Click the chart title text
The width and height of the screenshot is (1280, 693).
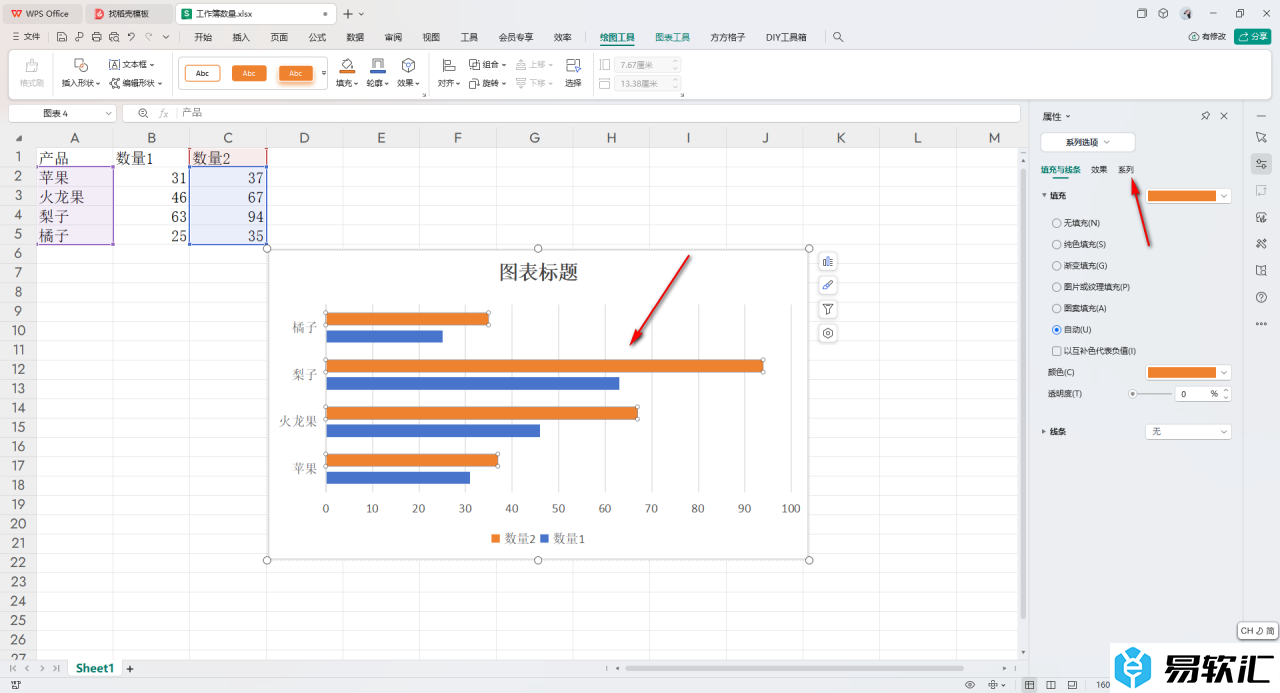click(x=539, y=272)
